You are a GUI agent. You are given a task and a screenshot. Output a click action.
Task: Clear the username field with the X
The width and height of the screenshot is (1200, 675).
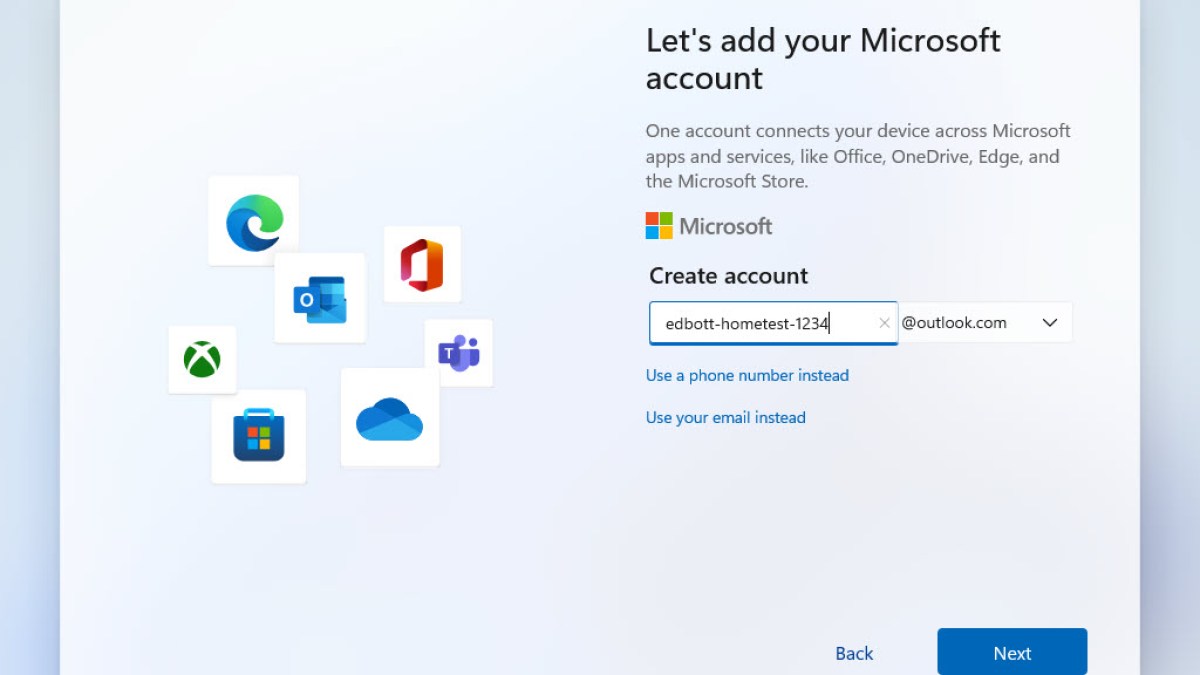pos(884,323)
